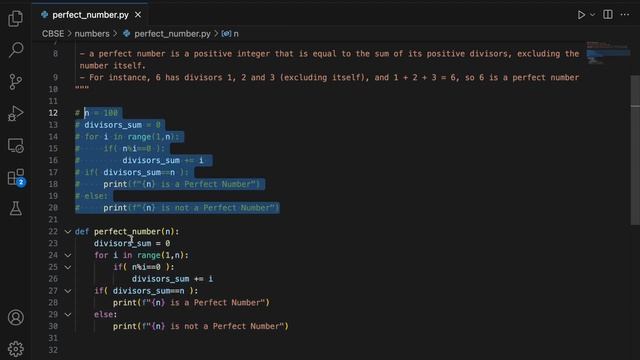Open the run options dropdown arrow
The width and height of the screenshot is (640, 360).
pos(593,15)
